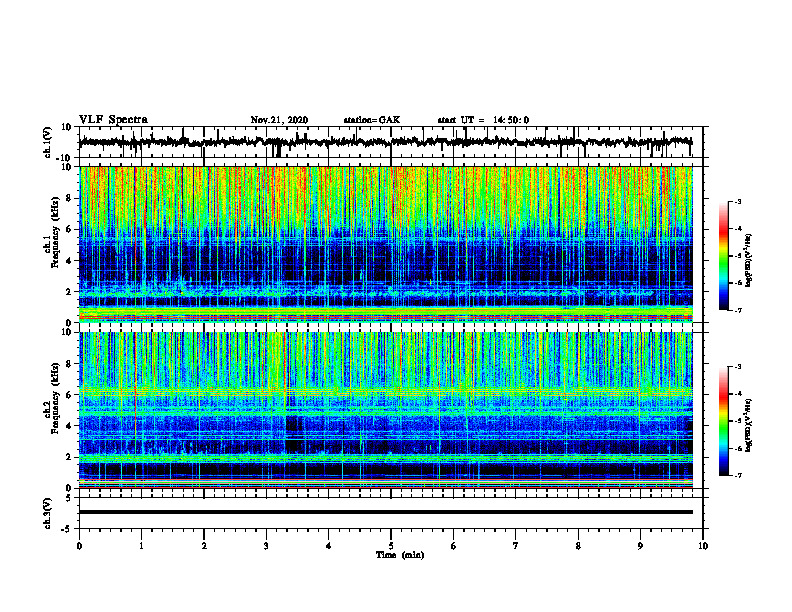Click time axis tick label "6"
This screenshot has width=792, height=612.
coord(454,546)
